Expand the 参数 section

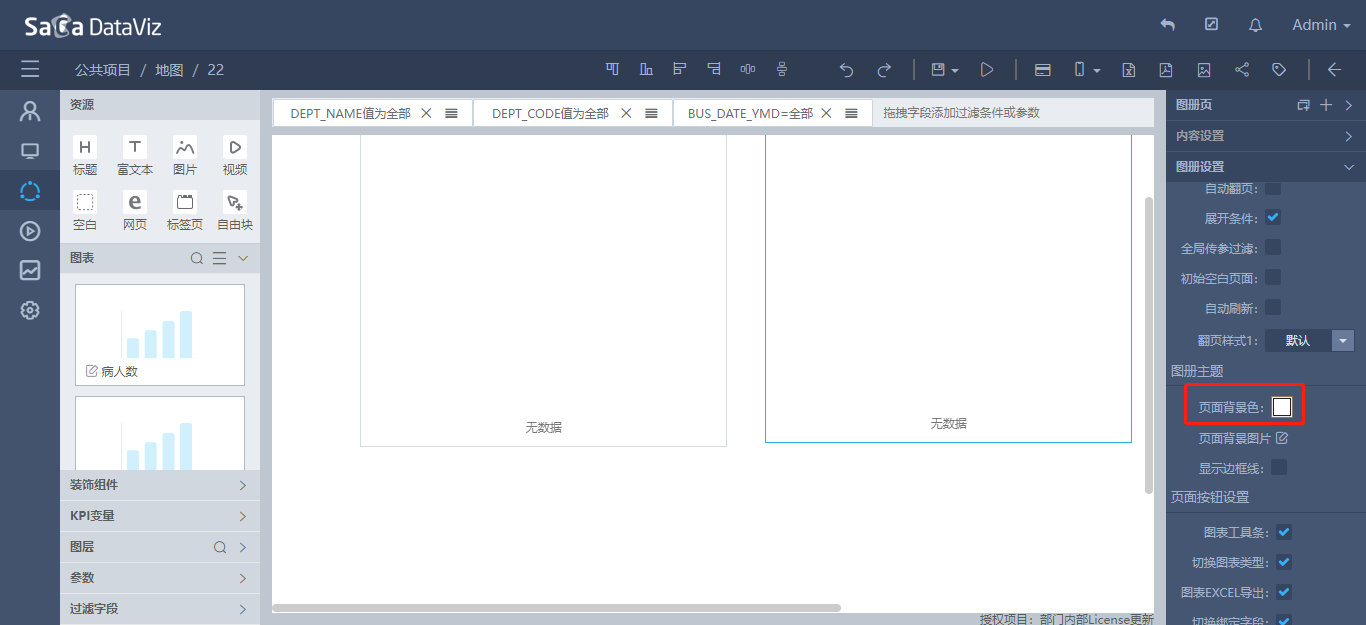(x=160, y=578)
